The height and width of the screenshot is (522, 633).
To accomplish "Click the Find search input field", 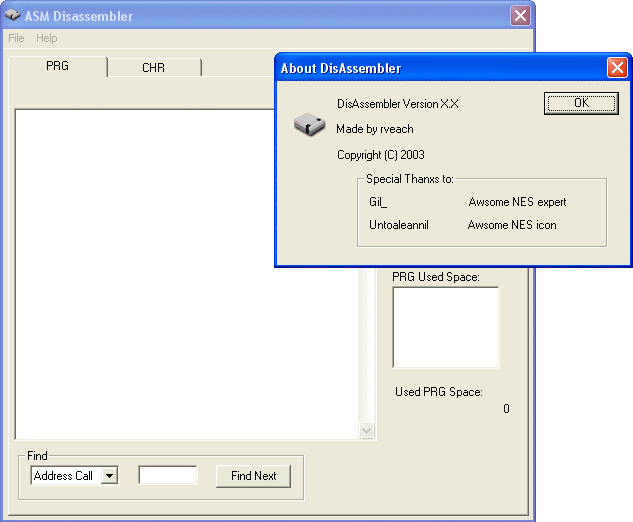I will 168,475.
